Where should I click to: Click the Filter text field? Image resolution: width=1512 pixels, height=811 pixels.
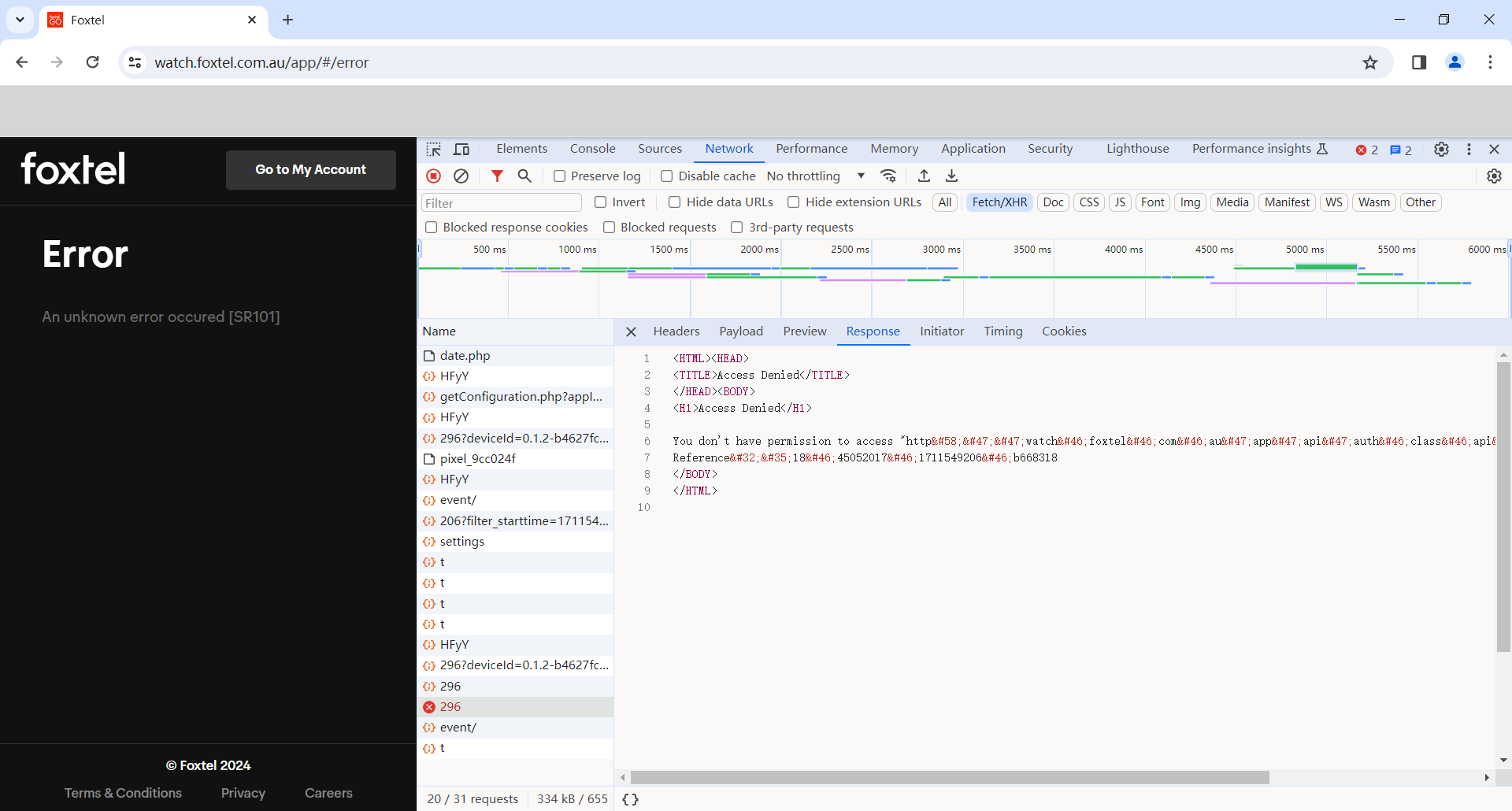pos(501,203)
